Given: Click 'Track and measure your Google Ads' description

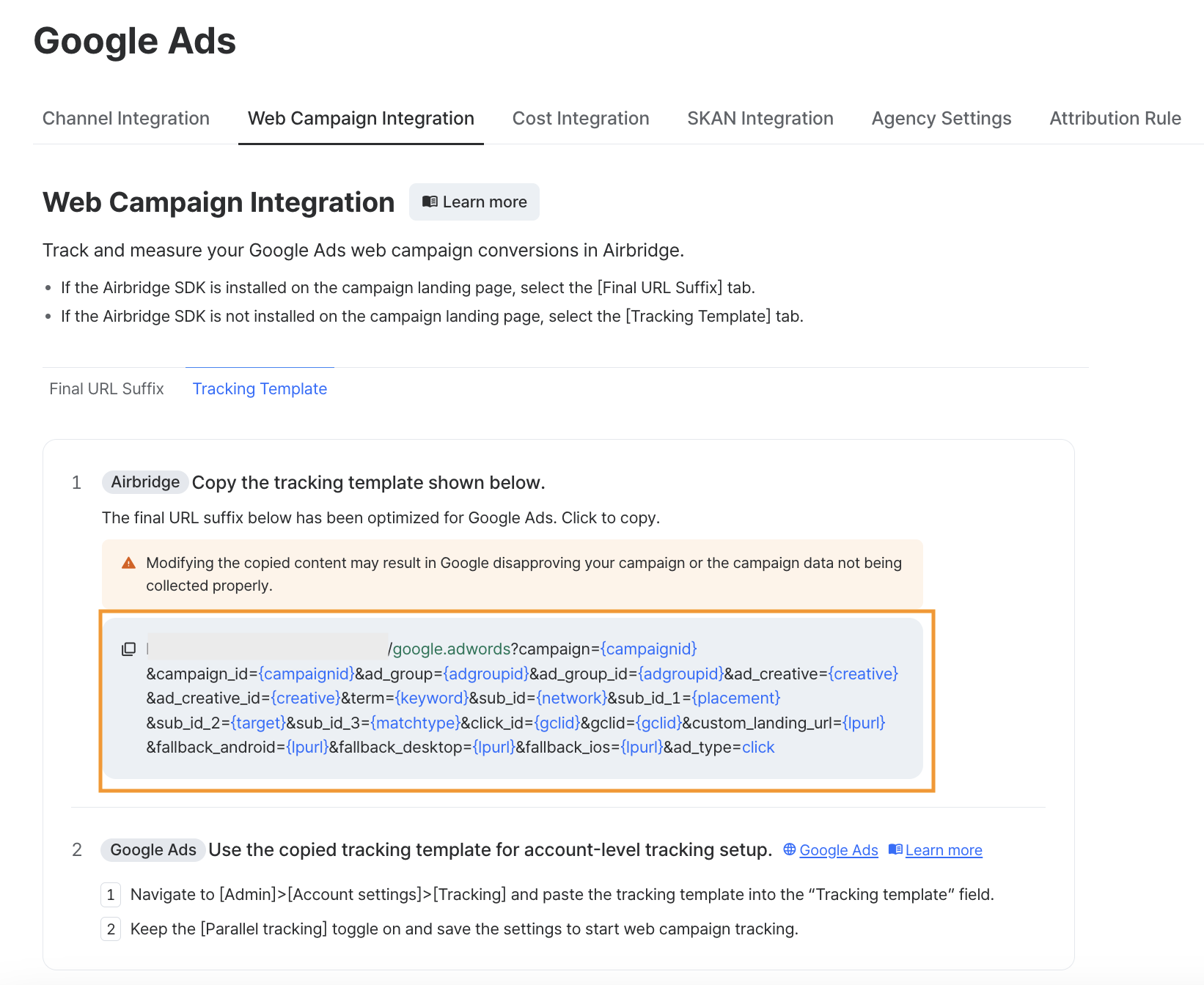Looking at the screenshot, I should (363, 251).
